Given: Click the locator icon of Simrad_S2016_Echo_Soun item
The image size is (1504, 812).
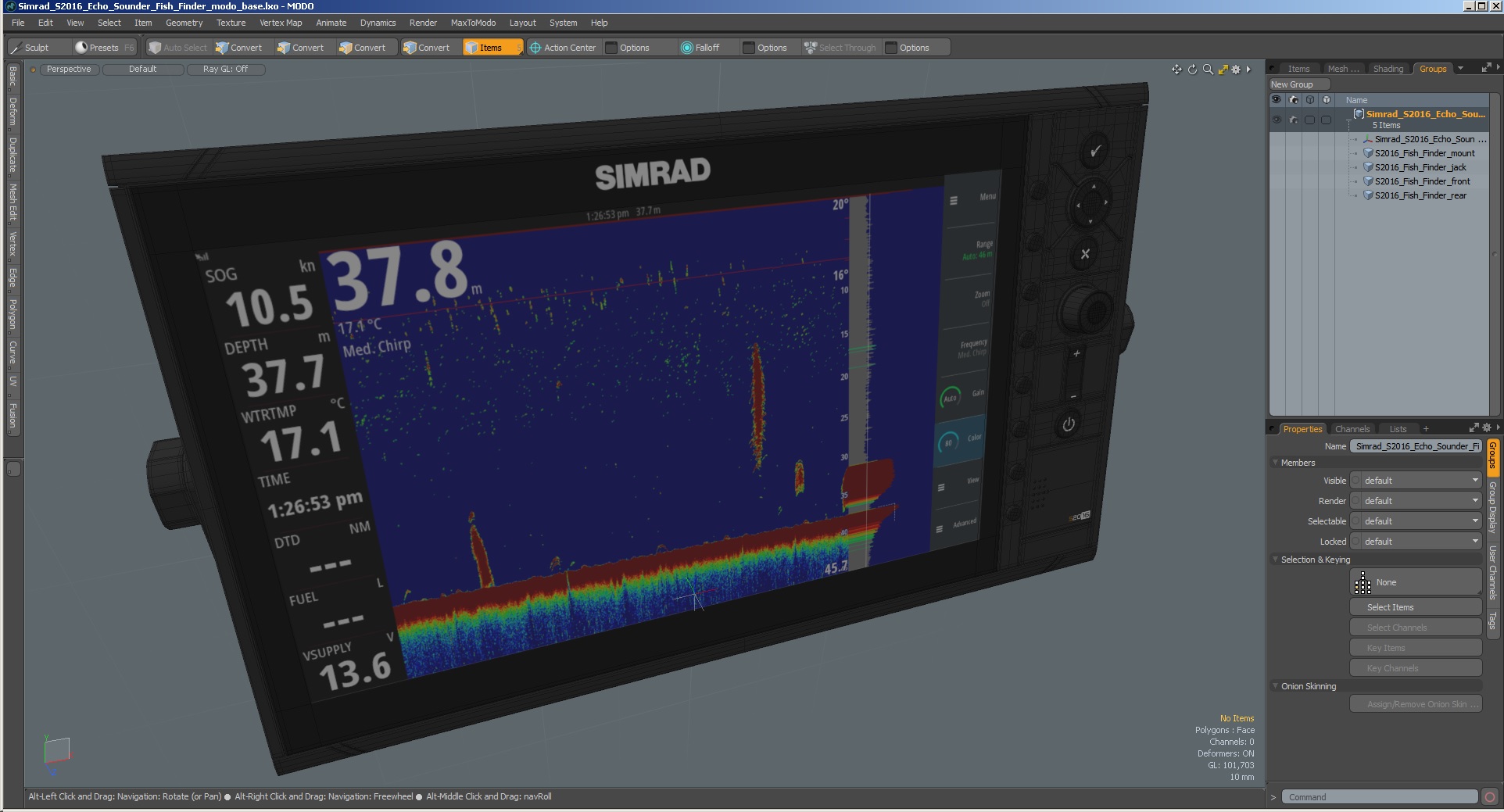Looking at the screenshot, I should 1368,139.
